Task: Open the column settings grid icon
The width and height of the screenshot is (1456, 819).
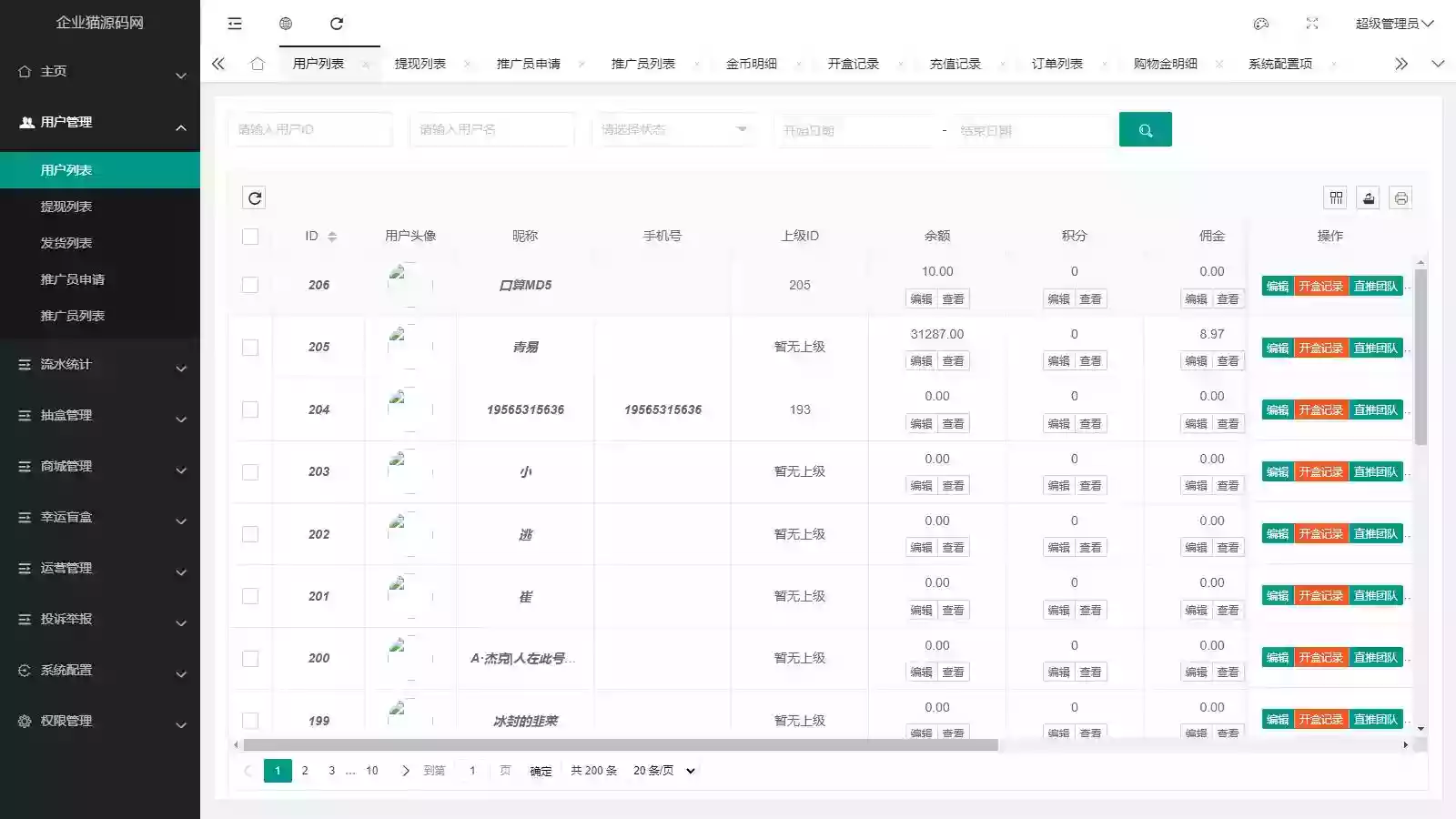Action: pyautogui.click(x=1336, y=197)
